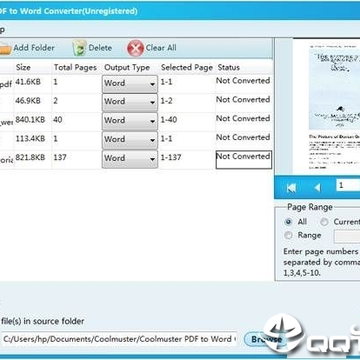Select the 840.1KB size cell
This screenshot has height=360, width=360.
point(30,119)
